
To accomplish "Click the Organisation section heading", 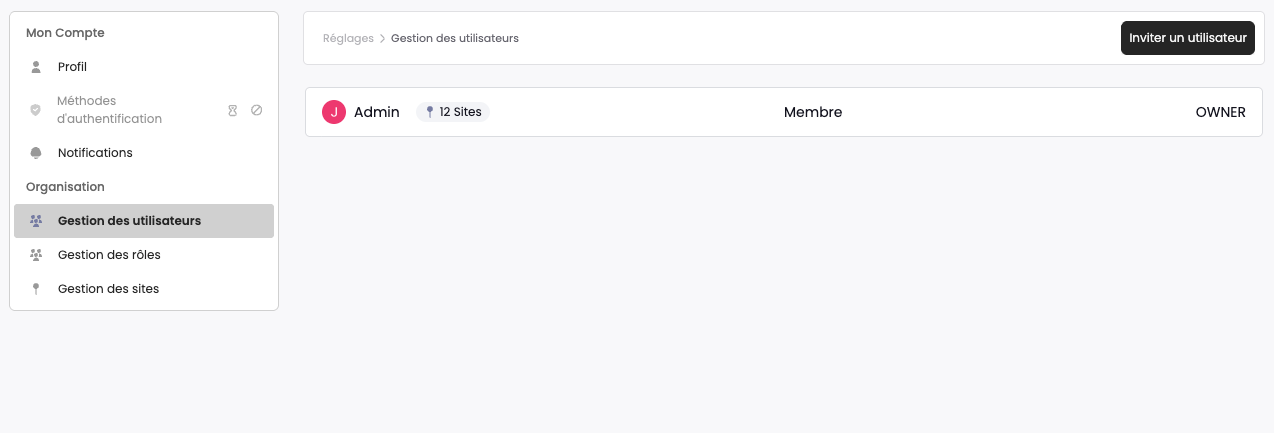I will tap(65, 187).
